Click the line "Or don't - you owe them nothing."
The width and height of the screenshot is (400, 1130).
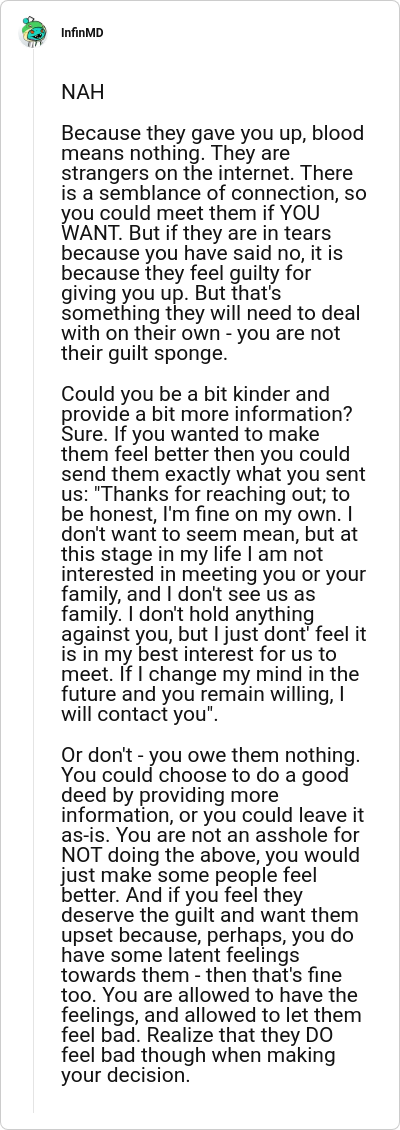[211, 755]
